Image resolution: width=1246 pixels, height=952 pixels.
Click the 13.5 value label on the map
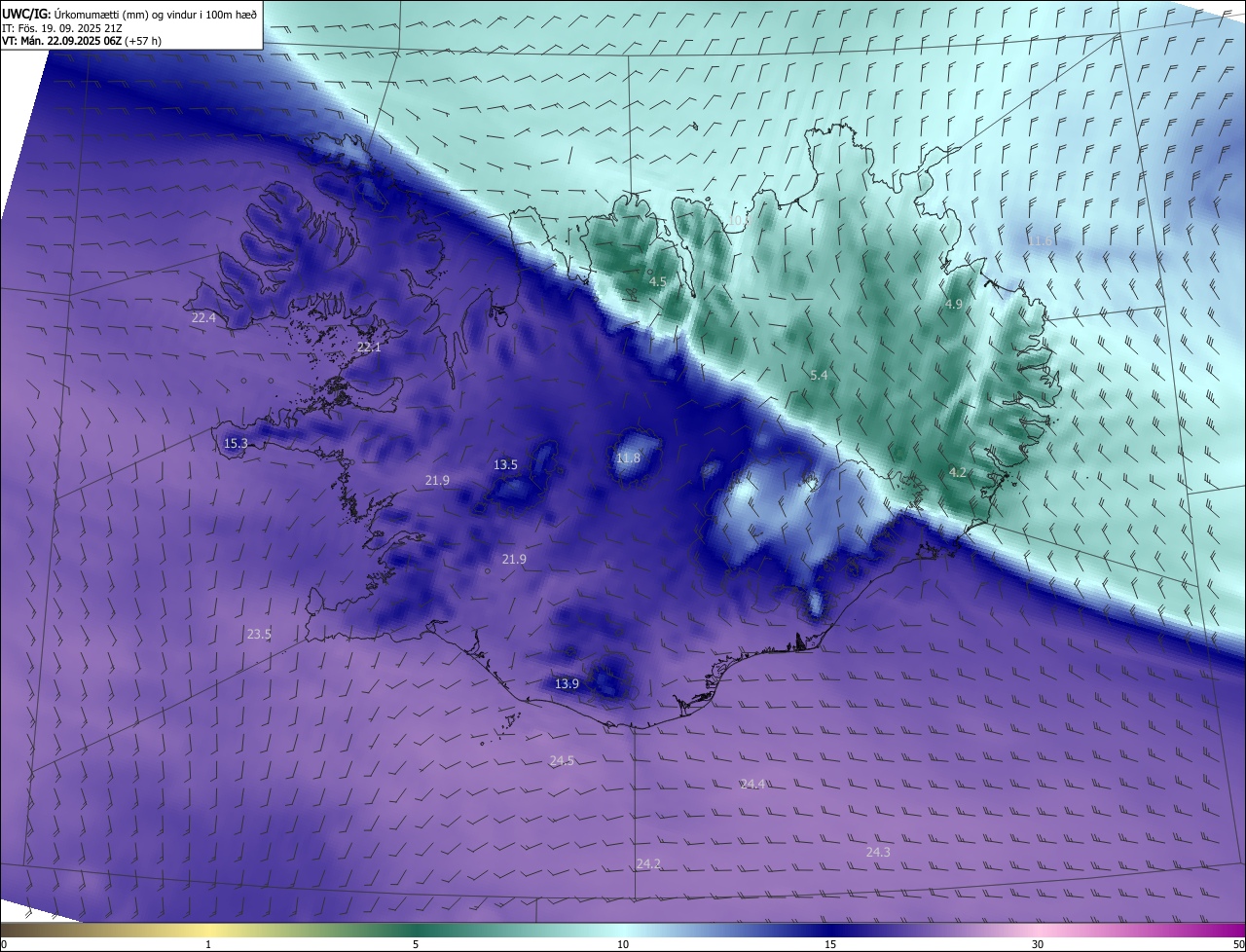pyautogui.click(x=505, y=464)
